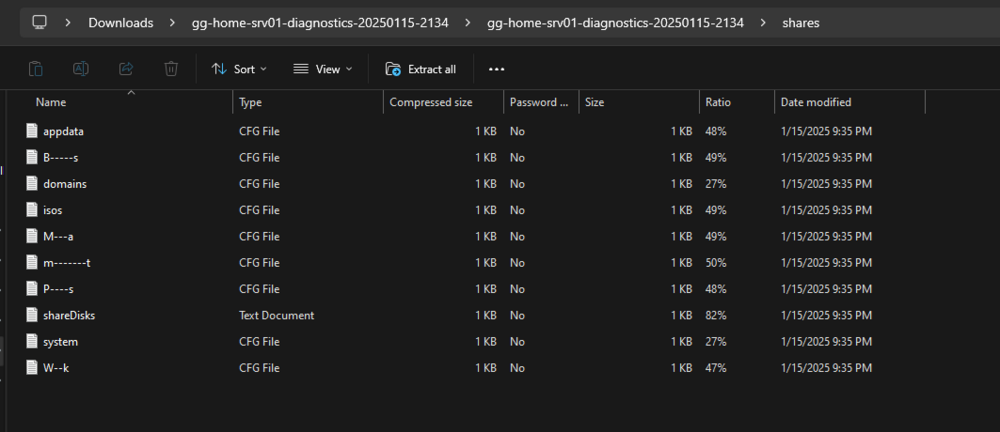Select the domains file name
1000x432 pixels.
point(65,184)
